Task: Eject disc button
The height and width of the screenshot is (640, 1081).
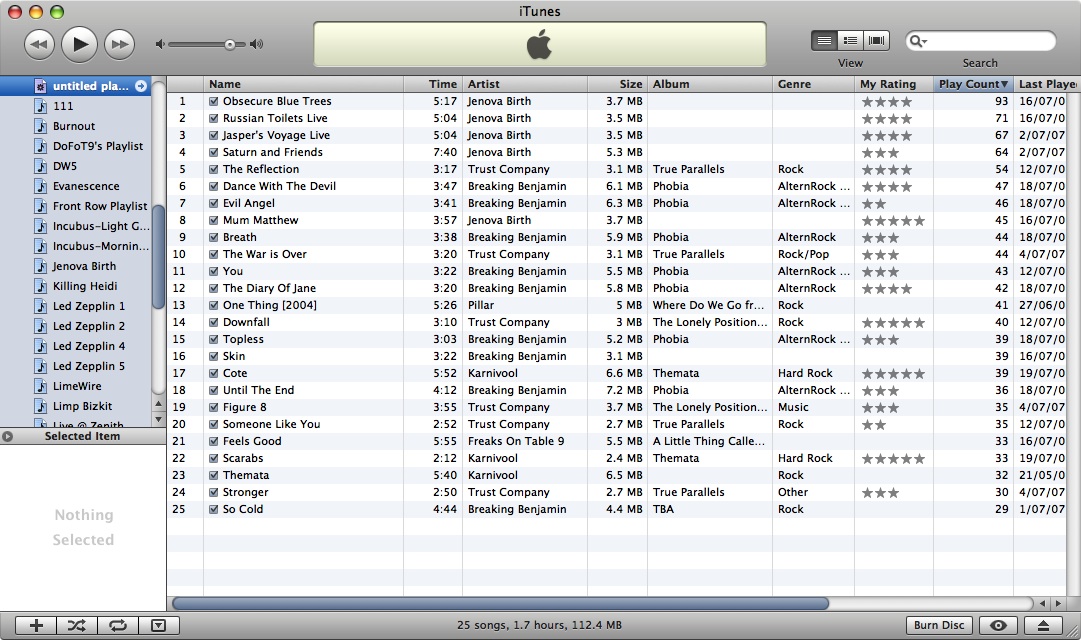Action: click(1043, 625)
